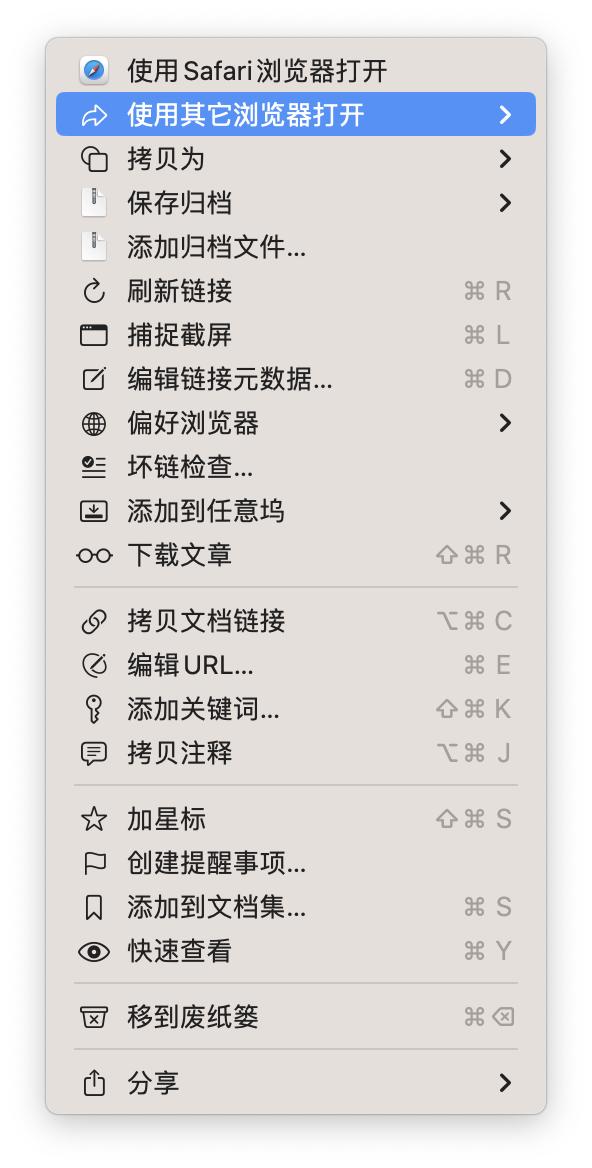Select 添加到文档集… menu item
Image resolution: width=592 pixels, height=1168 pixels.
(x=296, y=907)
